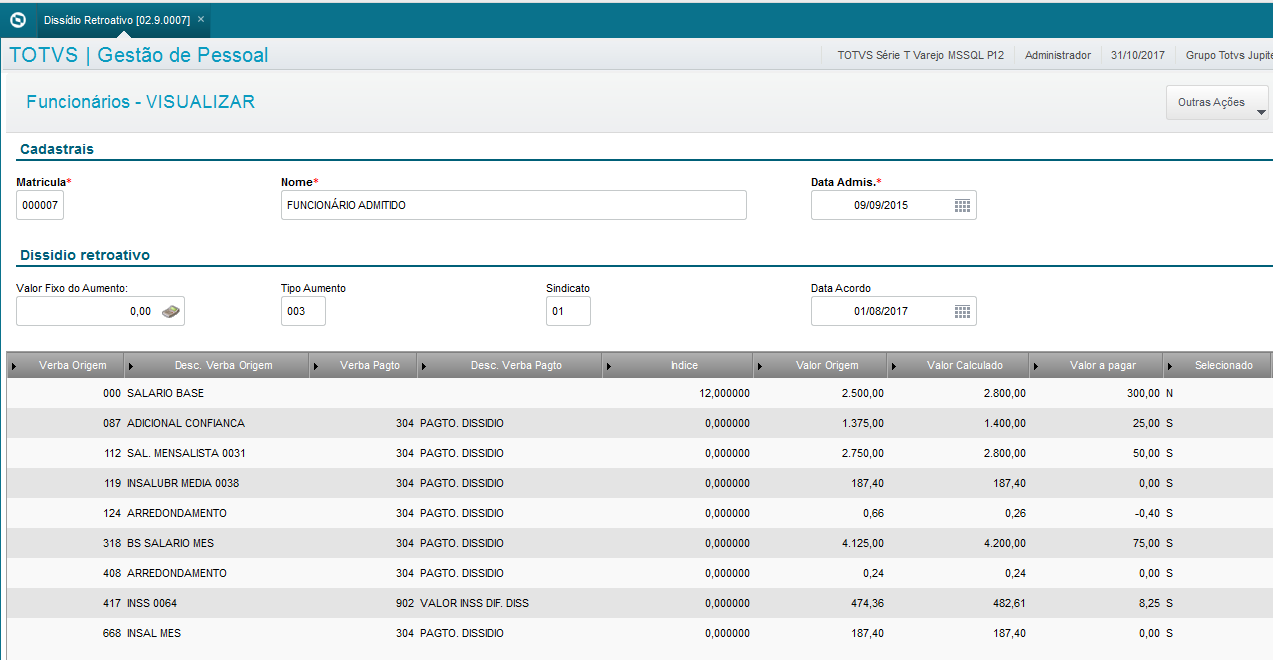Click arrow marker on Valor a pagar header
This screenshot has height=660, width=1273.
click(1037, 366)
